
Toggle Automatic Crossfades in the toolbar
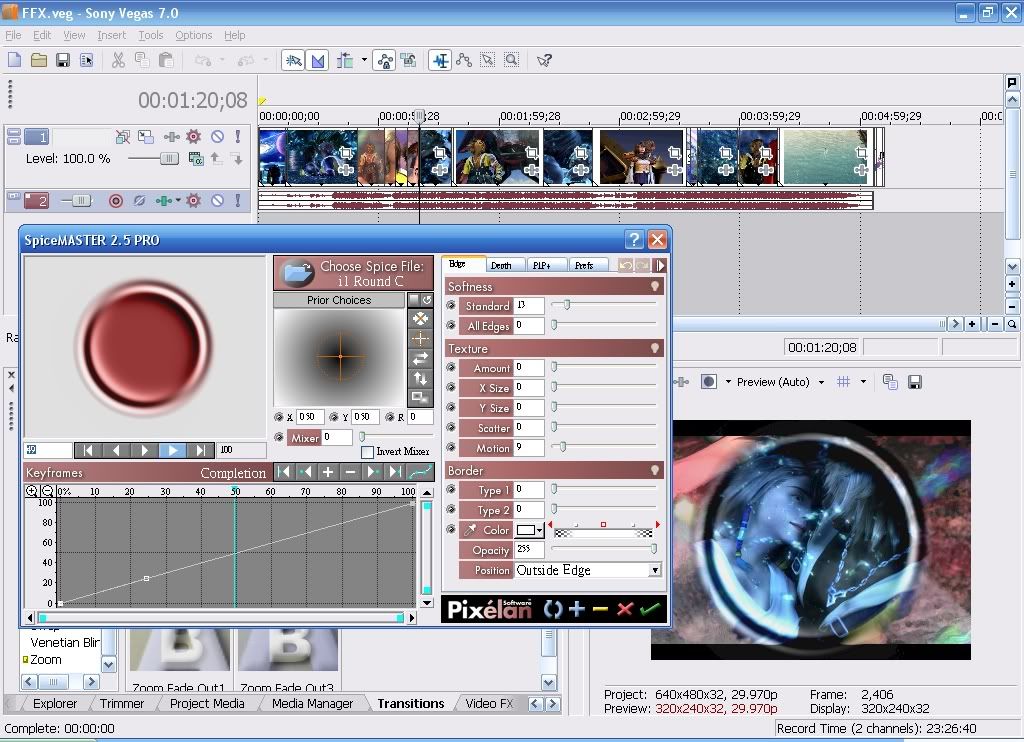tap(318, 60)
